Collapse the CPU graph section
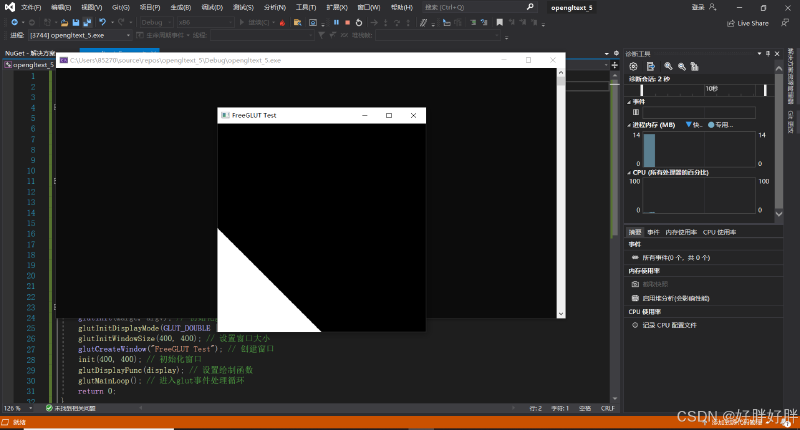Image resolution: width=800 pixels, height=430 pixels. coord(629,172)
